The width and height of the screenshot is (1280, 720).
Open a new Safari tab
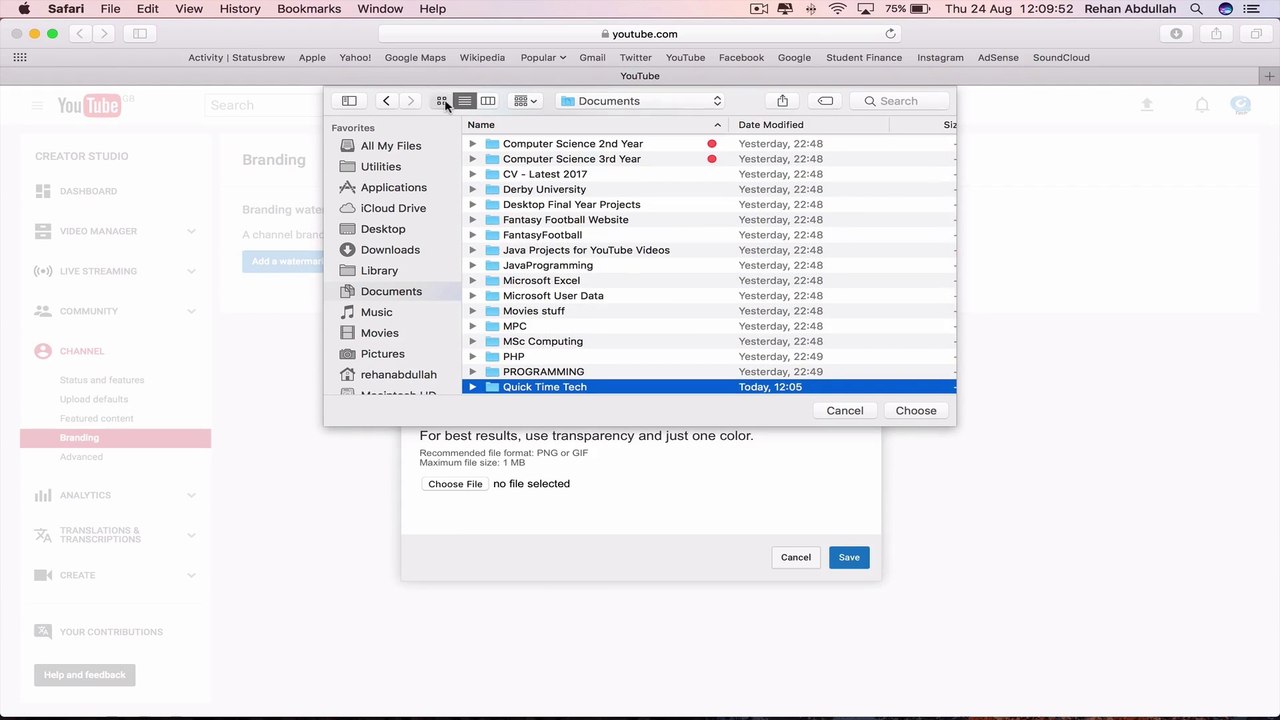point(1269,76)
